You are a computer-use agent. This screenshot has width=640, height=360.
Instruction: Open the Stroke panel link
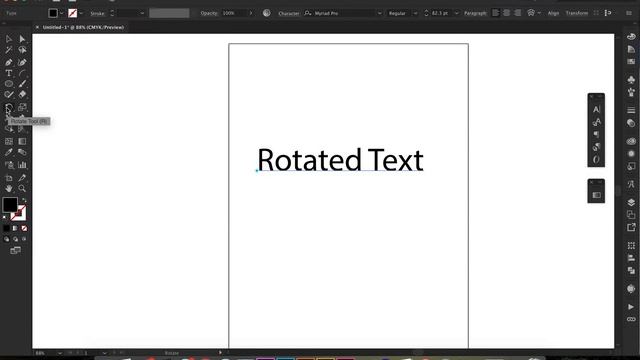click(97, 13)
